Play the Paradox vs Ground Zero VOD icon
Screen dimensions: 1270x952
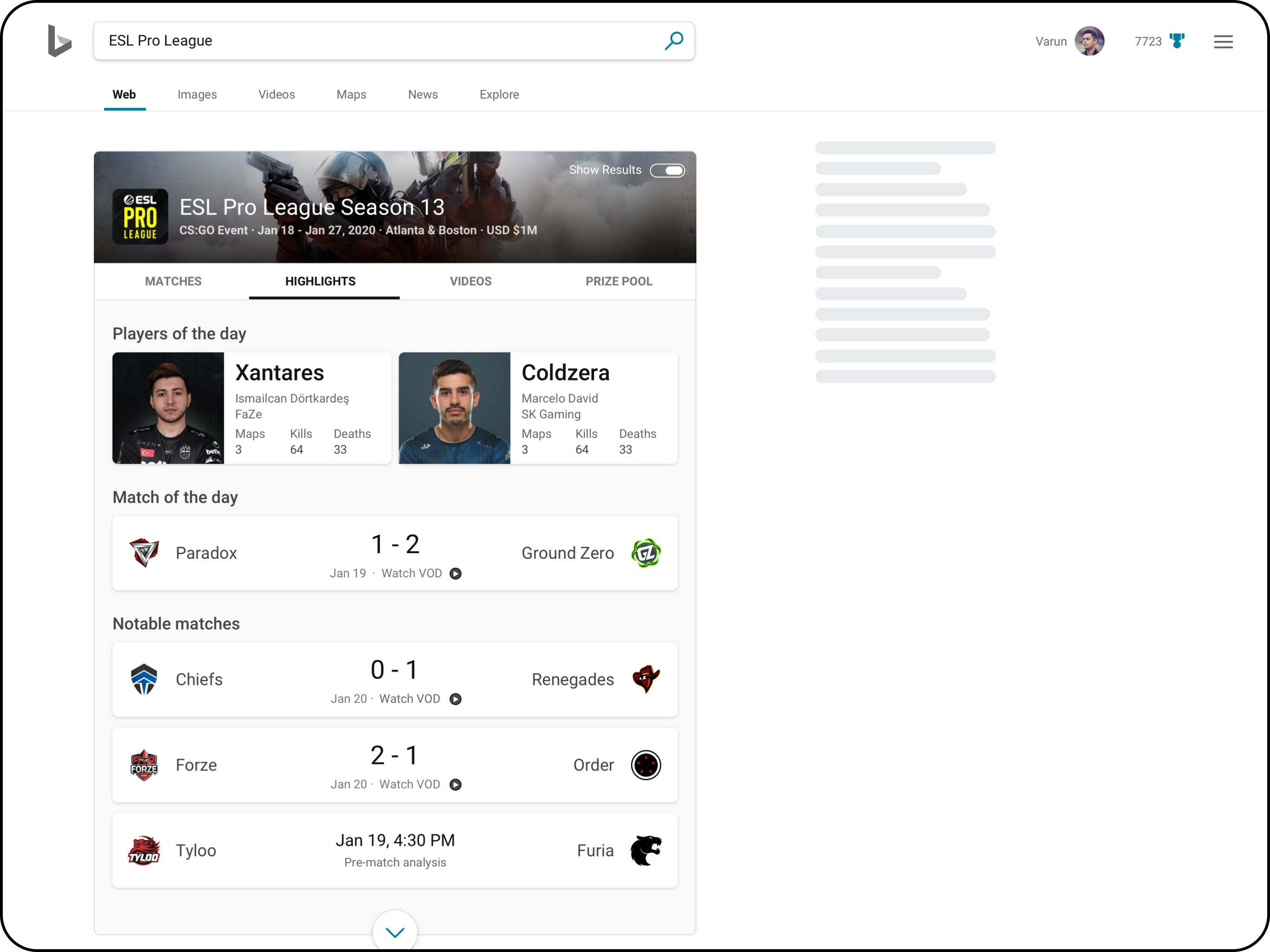coord(455,573)
